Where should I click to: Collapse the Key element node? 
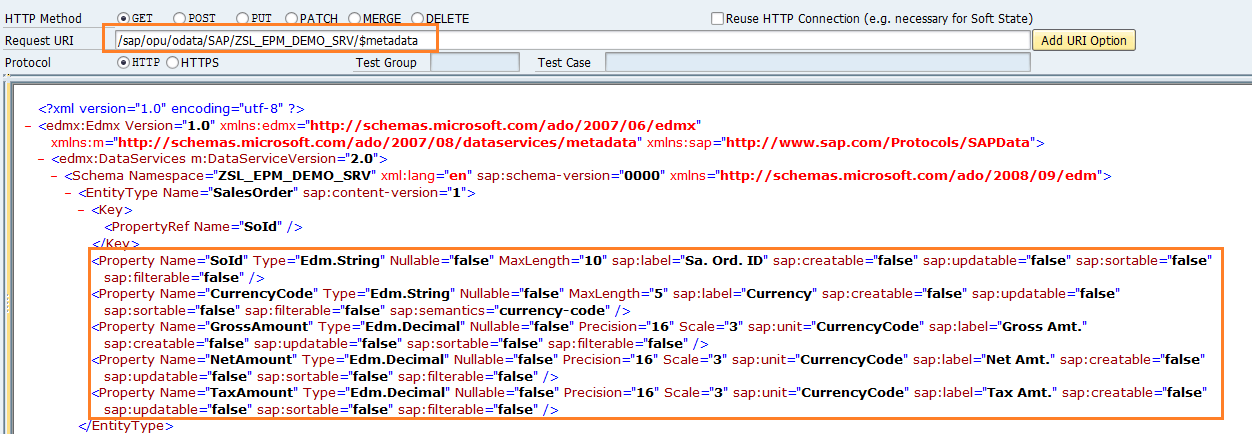(x=82, y=210)
